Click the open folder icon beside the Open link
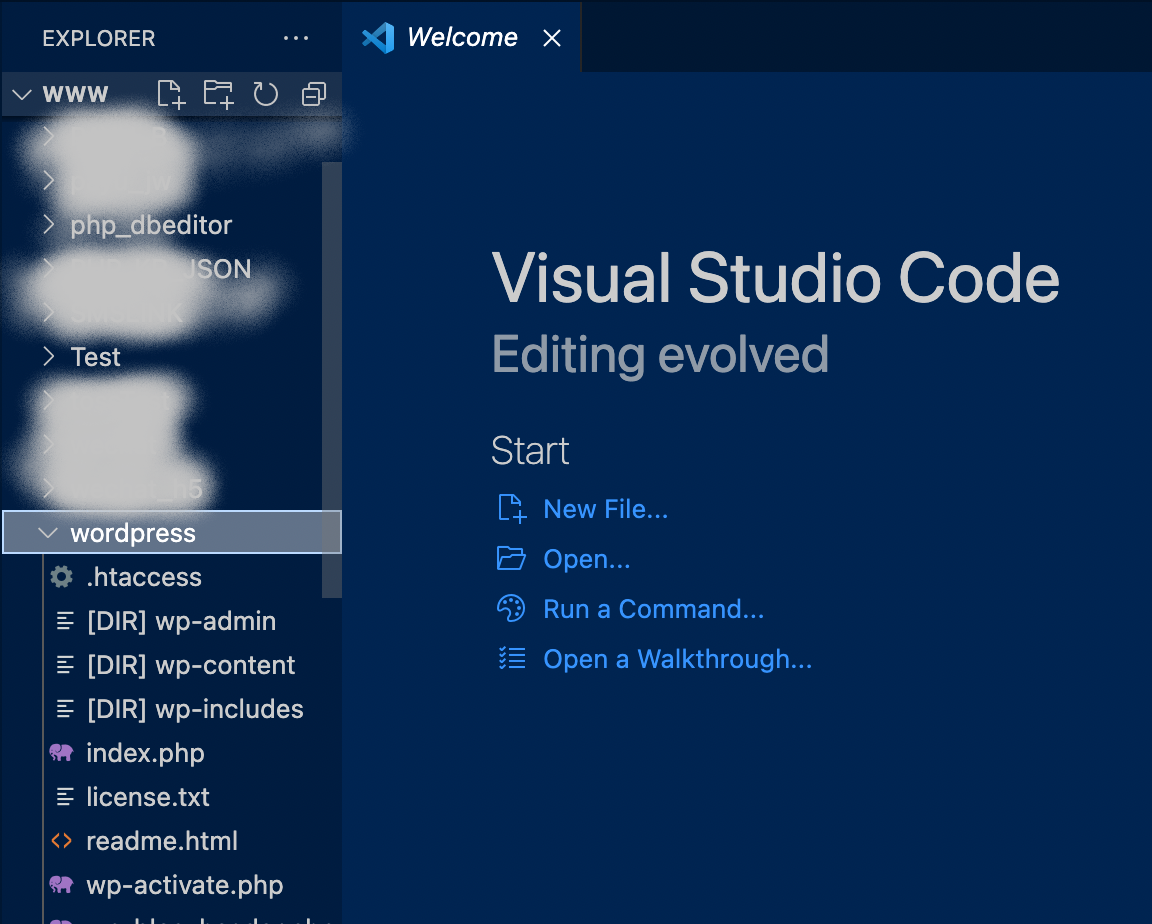The height and width of the screenshot is (924, 1152). (x=511, y=559)
